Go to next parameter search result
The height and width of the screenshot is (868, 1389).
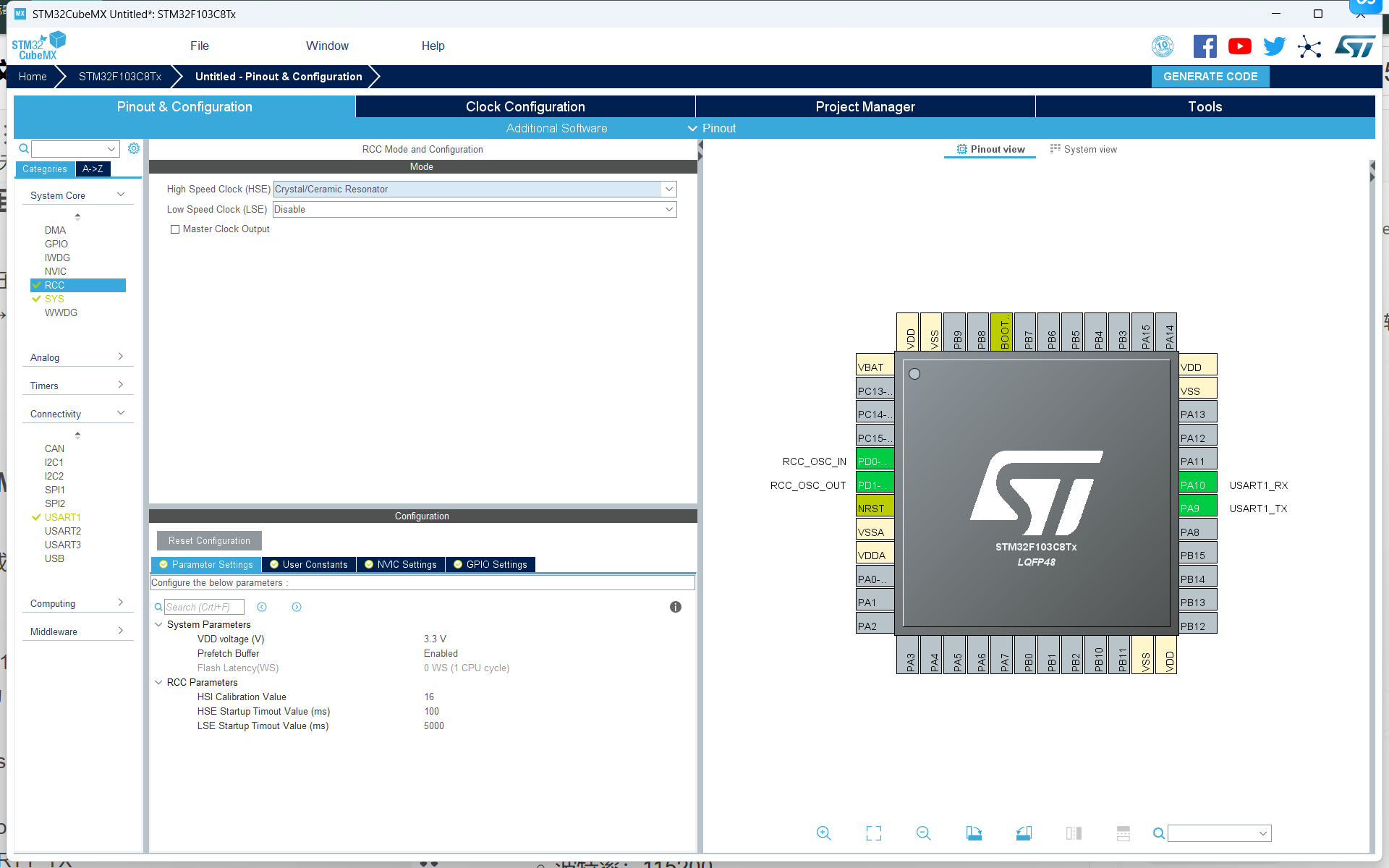click(x=297, y=607)
